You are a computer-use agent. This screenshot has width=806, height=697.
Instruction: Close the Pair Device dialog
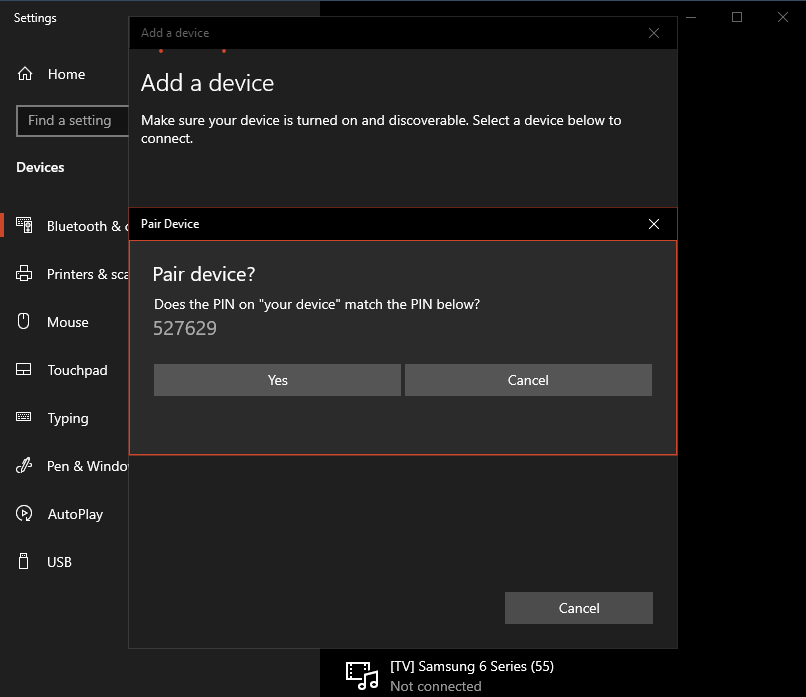pos(654,223)
